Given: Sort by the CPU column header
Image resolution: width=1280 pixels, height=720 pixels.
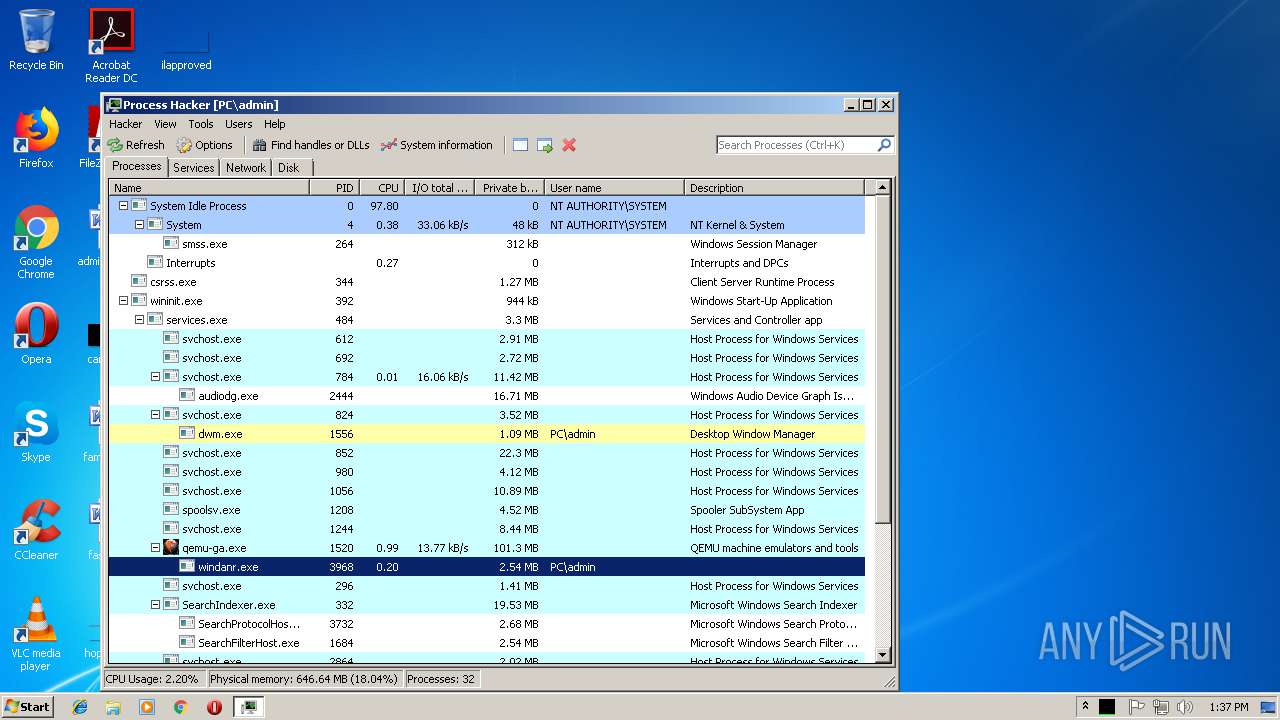Looking at the screenshot, I should [x=381, y=188].
